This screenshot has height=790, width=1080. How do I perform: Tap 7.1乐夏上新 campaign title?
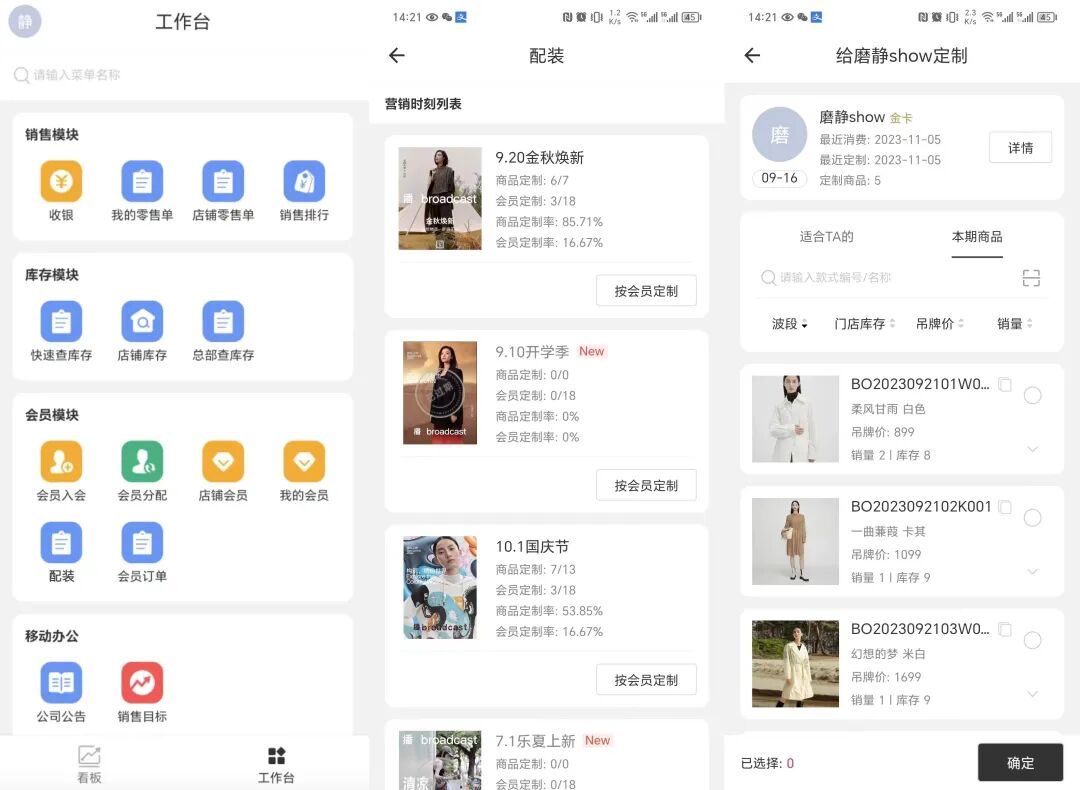534,741
